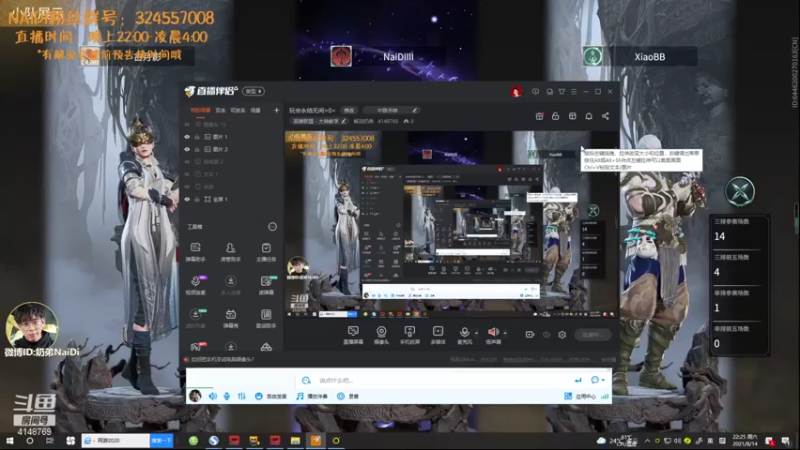Click 录音 in chat toolbar

(x=348, y=396)
